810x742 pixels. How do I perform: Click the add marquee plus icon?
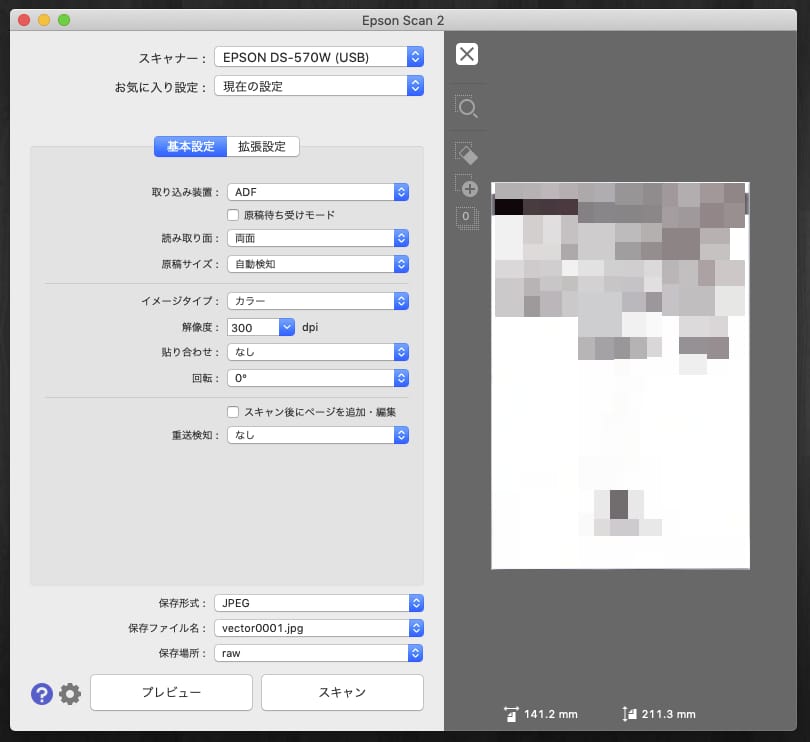[466, 186]
